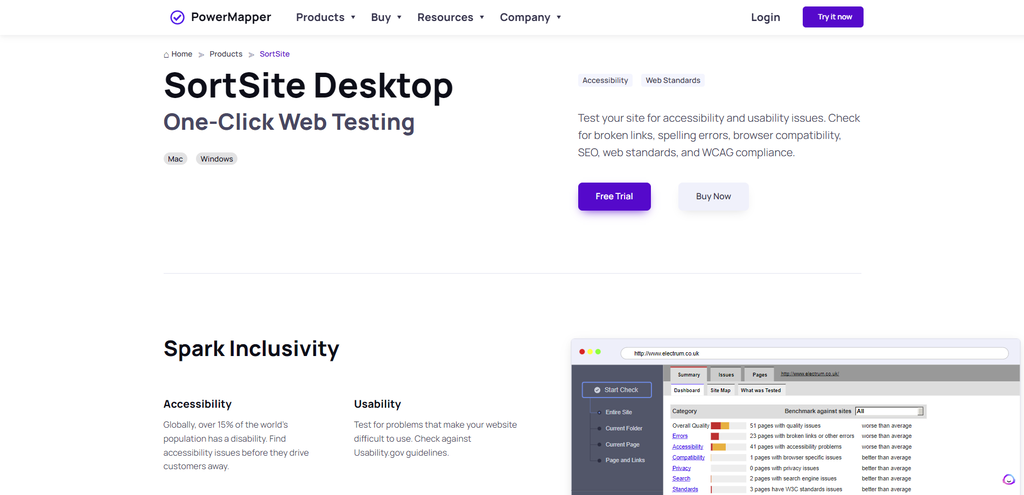Switch to the Summary tab
The width and height of the screenshot is (1024, 495).
tap(688, 375)
